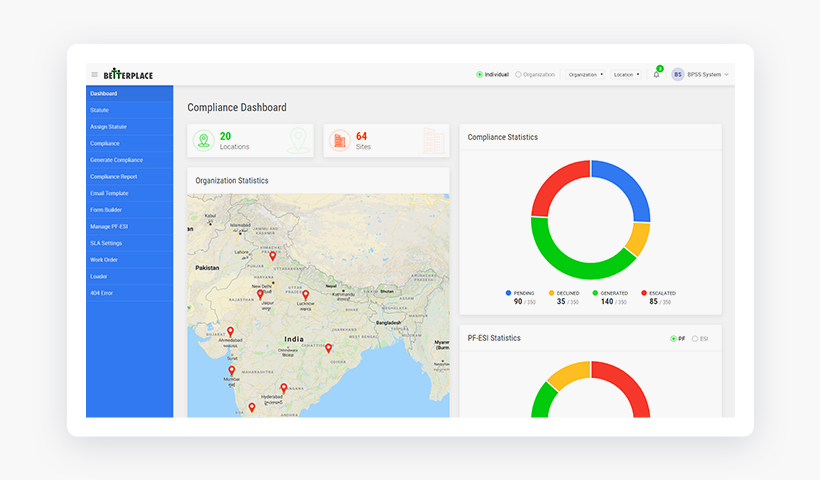
Task: Click the map pin in Himachal Pradesh
Action: coord(272,256)
